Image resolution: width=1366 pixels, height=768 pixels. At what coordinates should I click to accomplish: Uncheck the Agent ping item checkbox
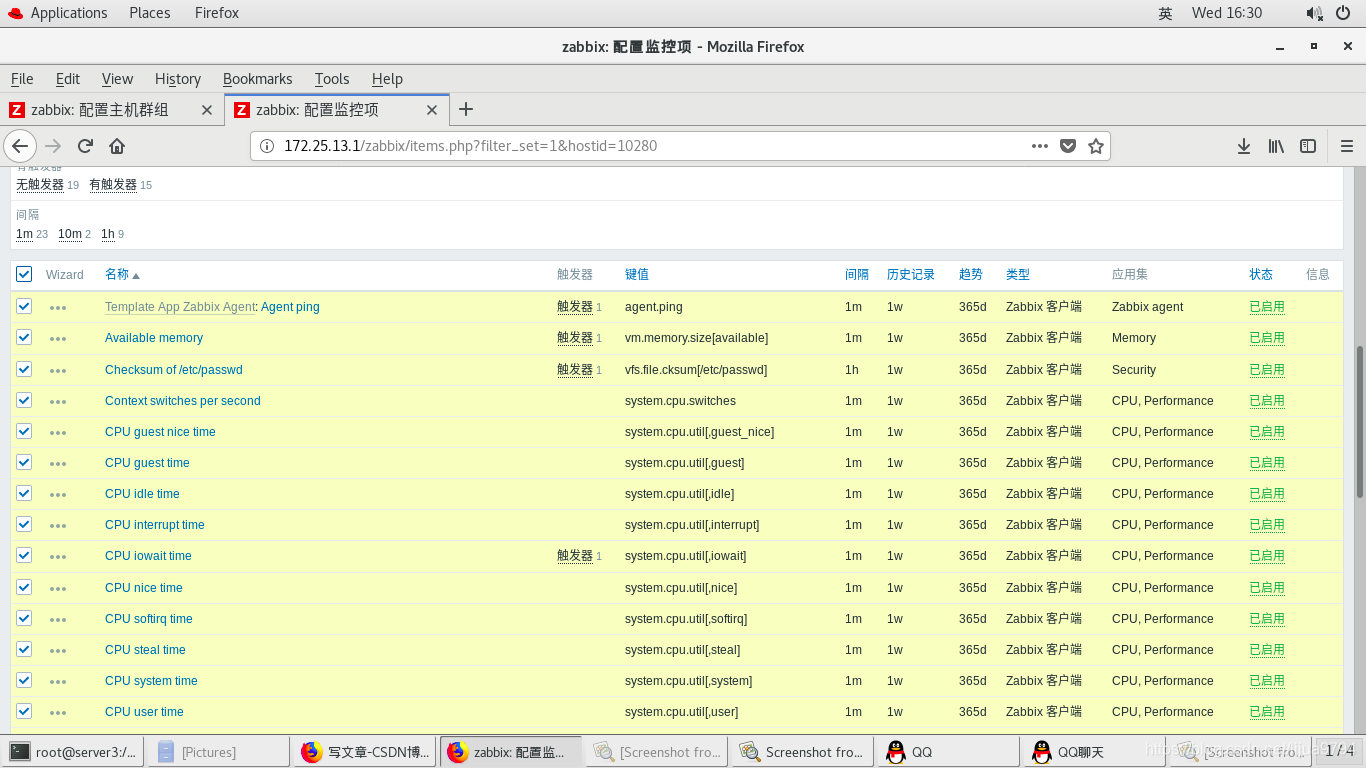(x=24, y=306)
